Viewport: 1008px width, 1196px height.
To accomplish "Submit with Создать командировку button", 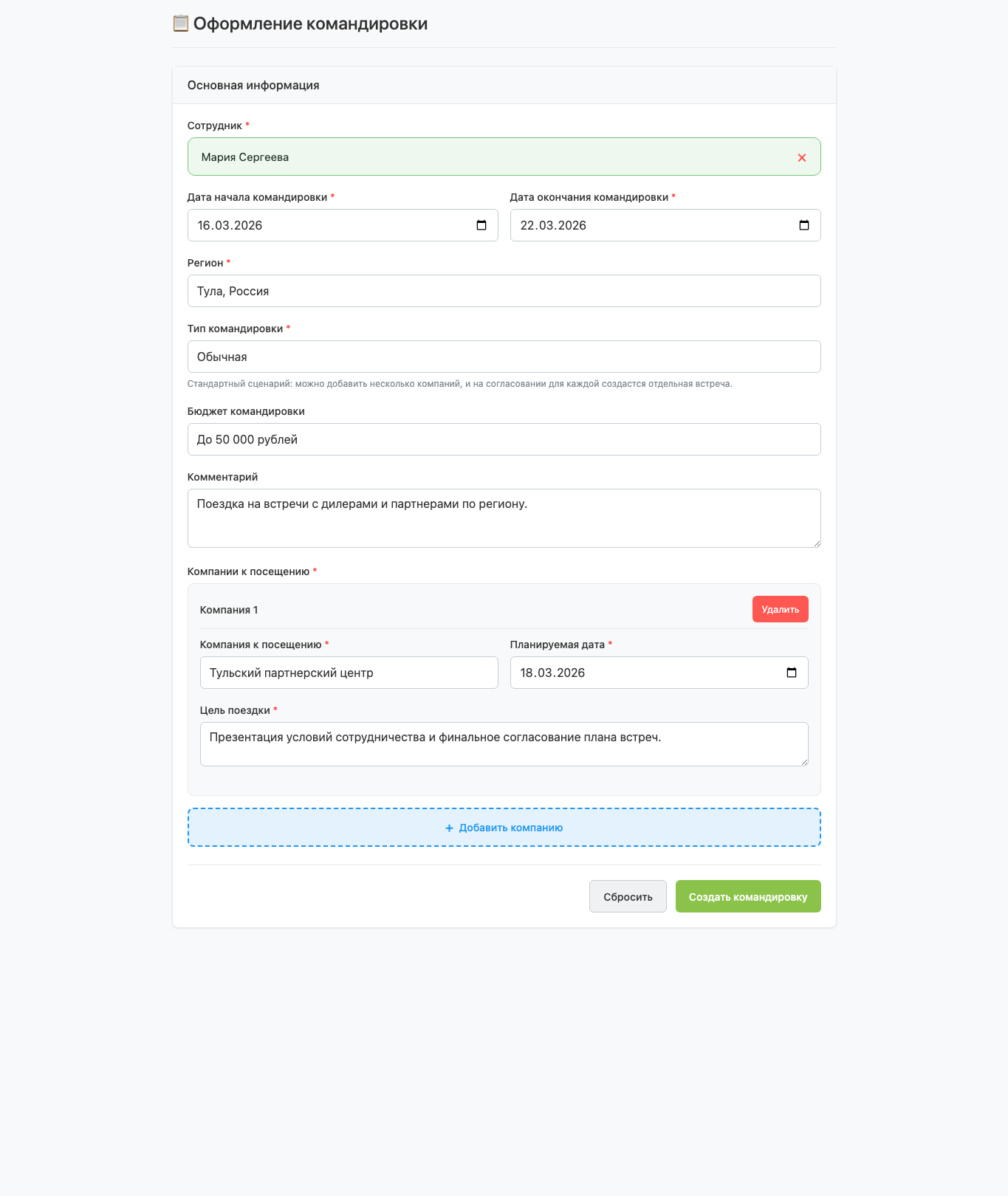I will [x=747, y=896].
